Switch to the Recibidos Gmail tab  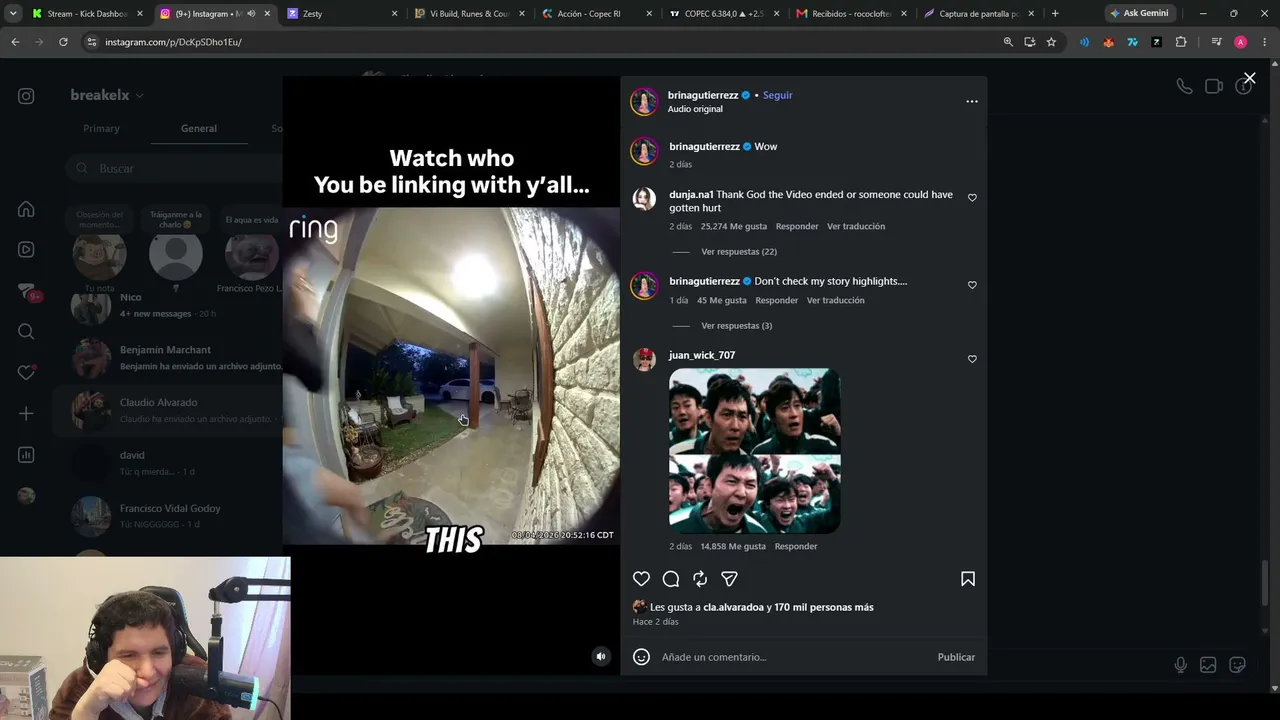[x=852, y=14]
